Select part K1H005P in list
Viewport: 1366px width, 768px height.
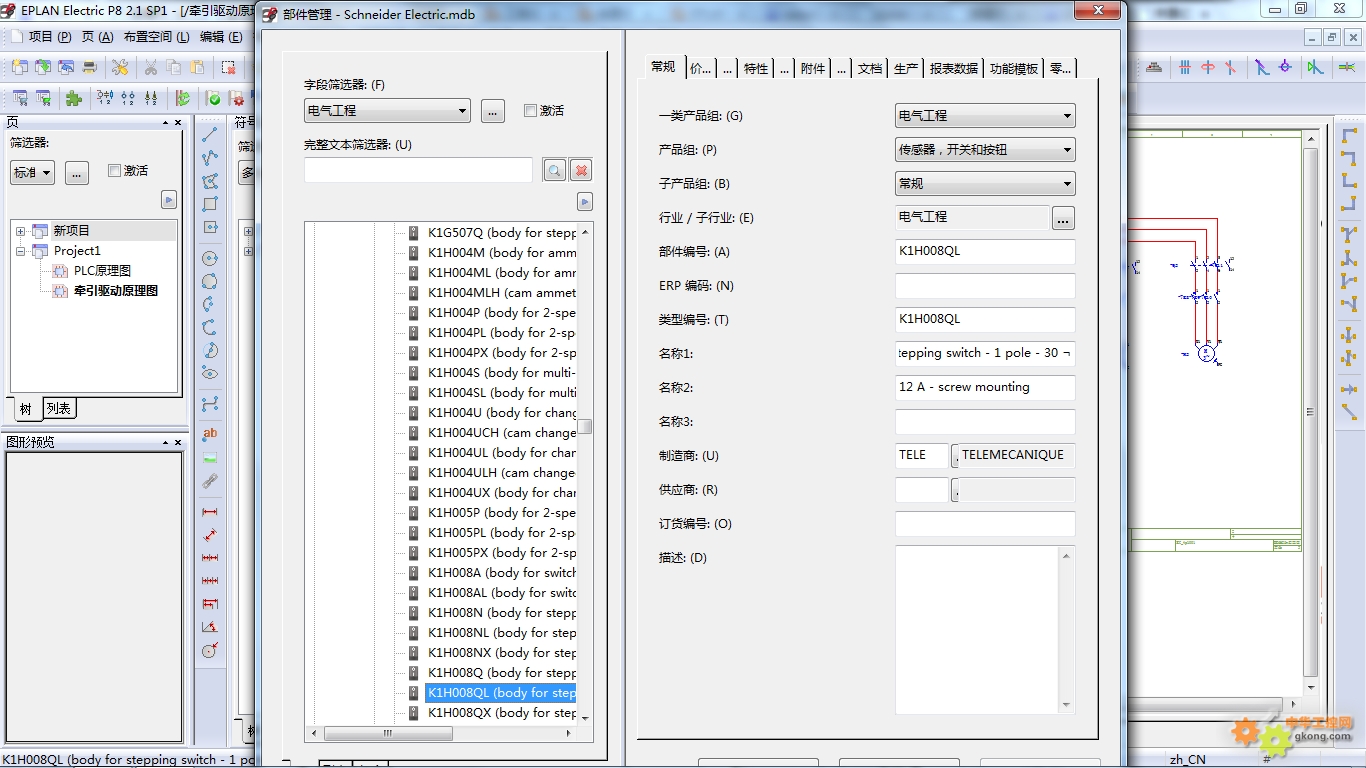point(501,513)
